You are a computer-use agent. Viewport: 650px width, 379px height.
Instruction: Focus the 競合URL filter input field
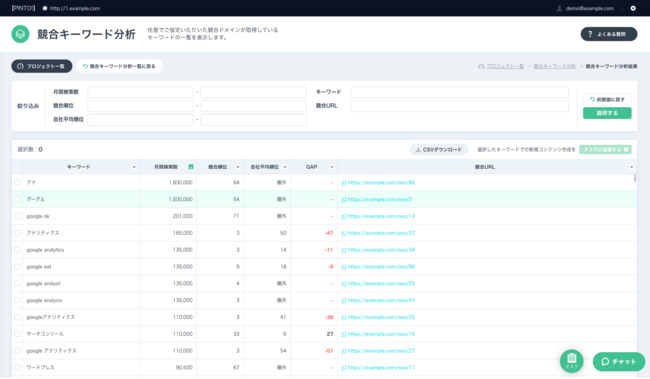point(460,106)
